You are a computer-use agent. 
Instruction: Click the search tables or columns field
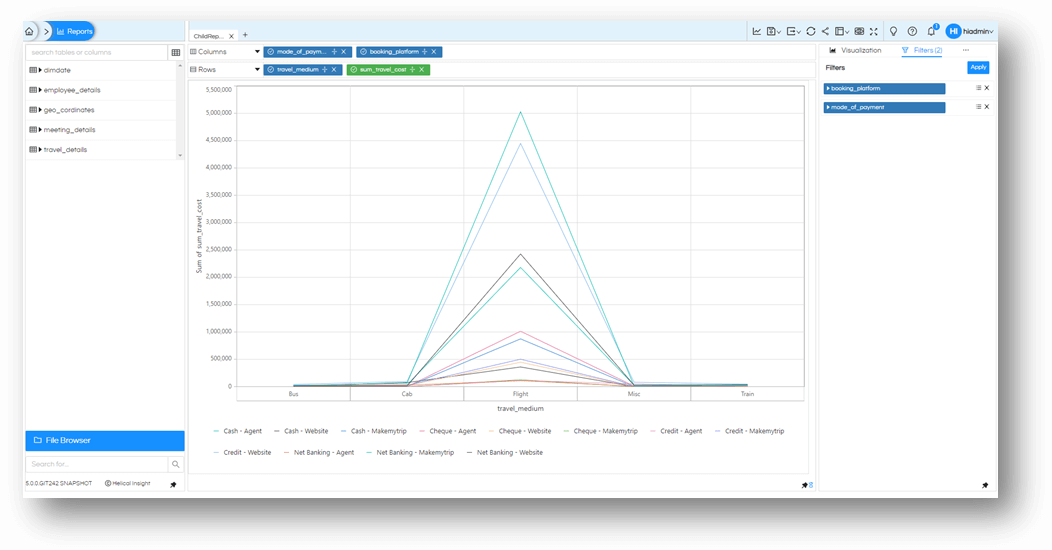coord(96,52)
